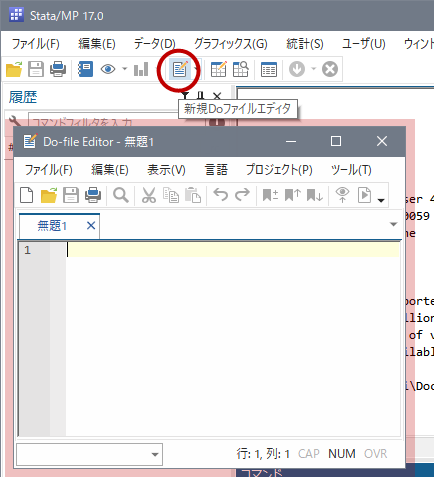
Task: Click the More/down arrow circle icon
Action: tap(297, 69)
